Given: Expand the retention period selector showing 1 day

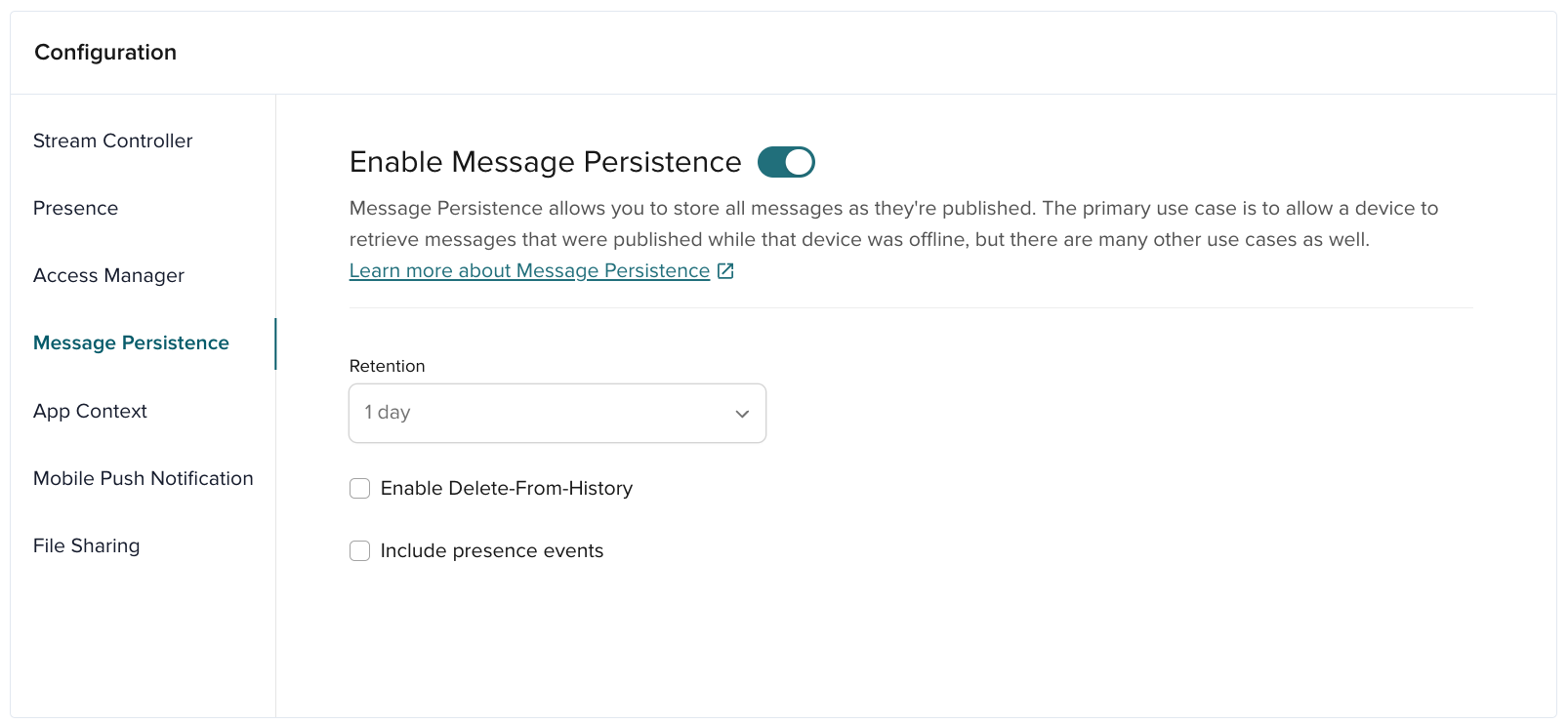Looking at the screenshot, I should coord(557,413).
